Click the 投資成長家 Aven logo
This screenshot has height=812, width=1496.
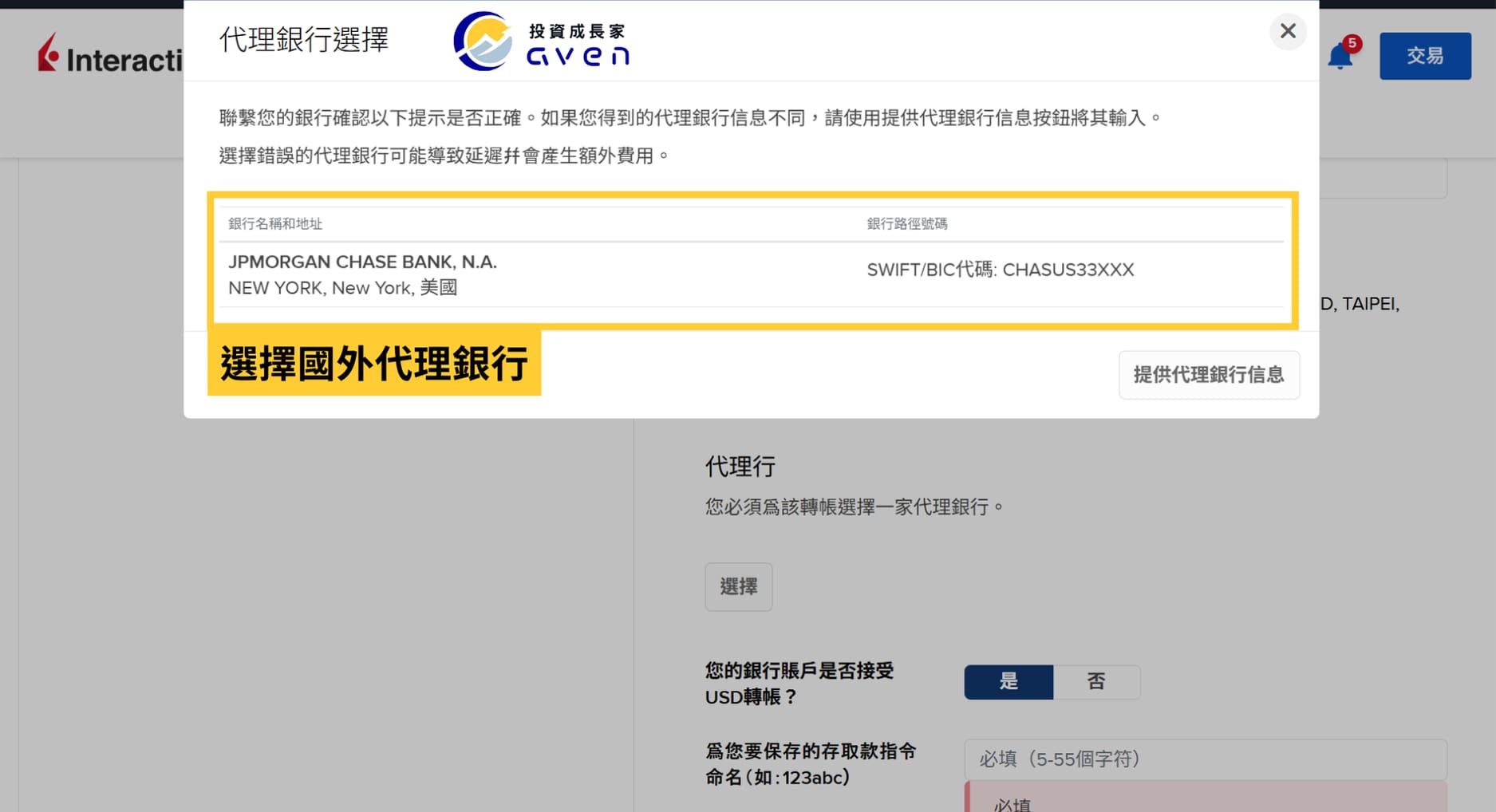pyautogui.click(x=542, y=41)
